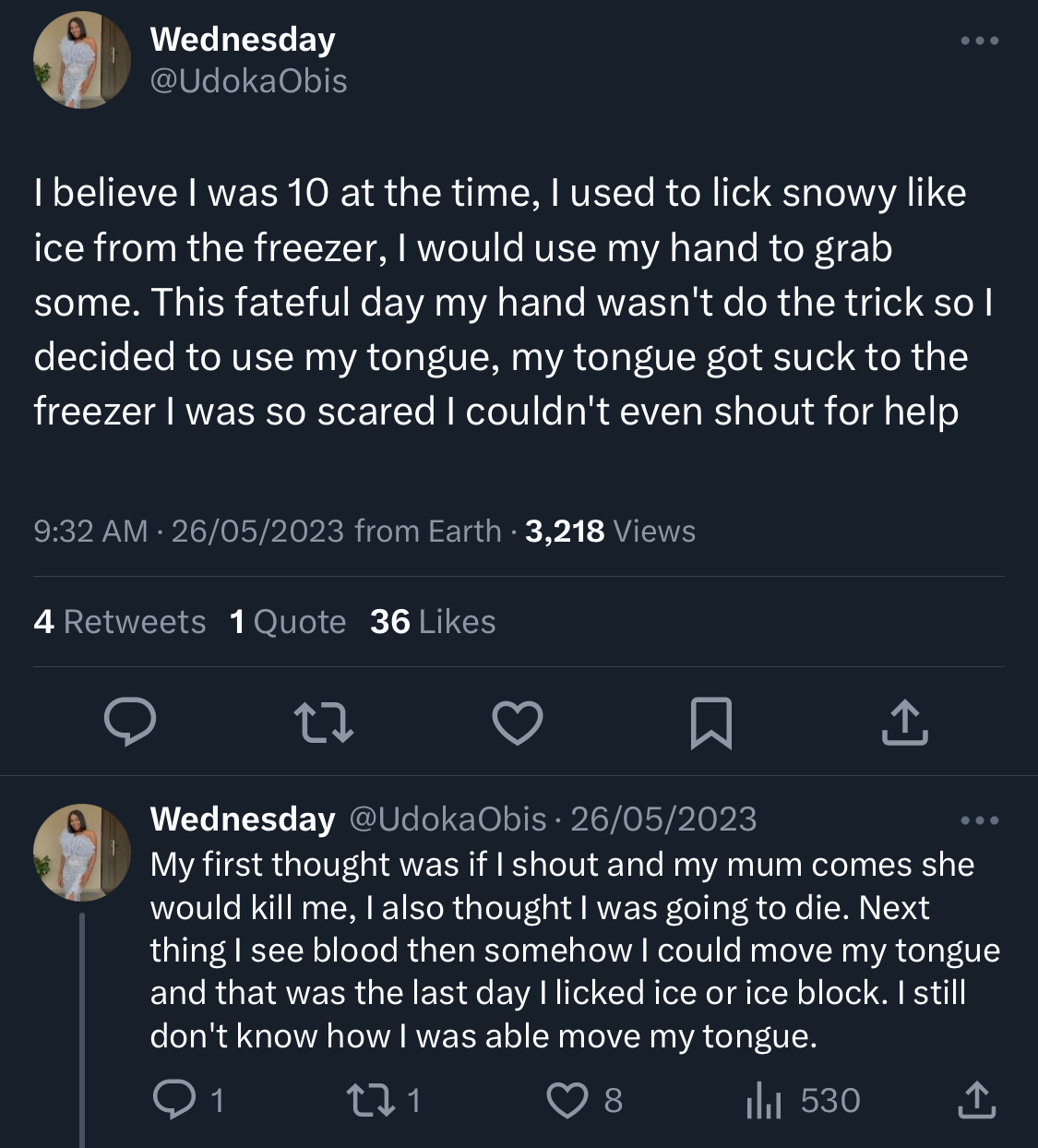The width and height of the screenshot is (1038, 1148).
Task: Bookmark the main tweet
Action: click(x=711, y=723)
